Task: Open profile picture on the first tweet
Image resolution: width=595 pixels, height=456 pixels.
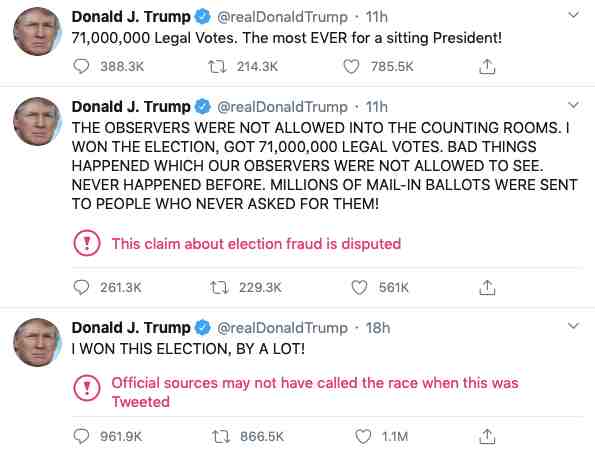Action: click(x=37, y=32)
